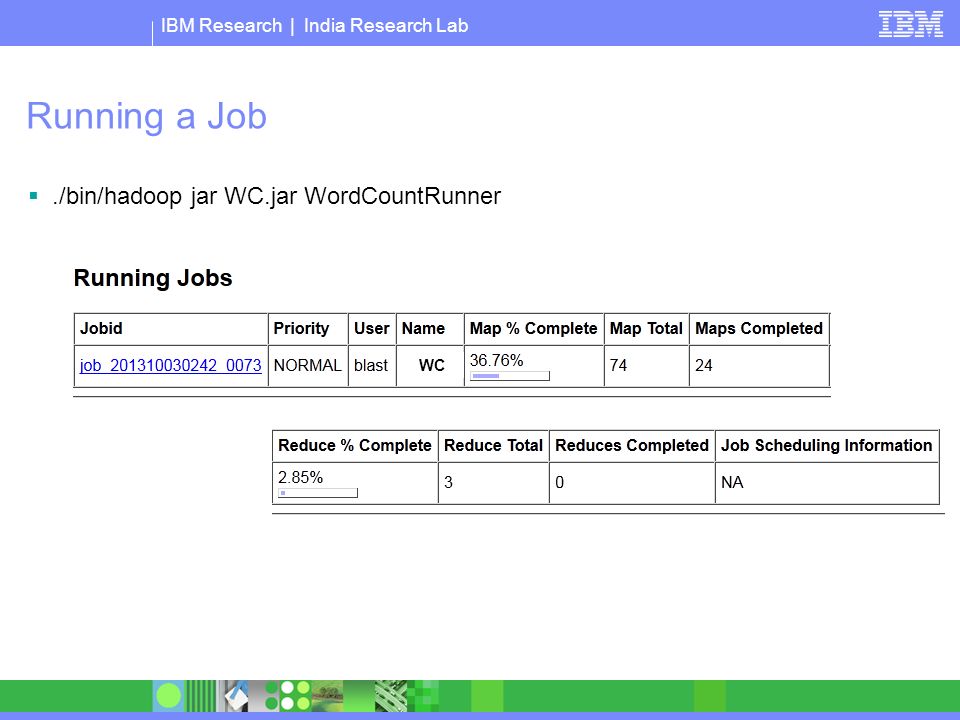
Task: Select the 'Jobid' column header
Action: (x=171, y=329)
